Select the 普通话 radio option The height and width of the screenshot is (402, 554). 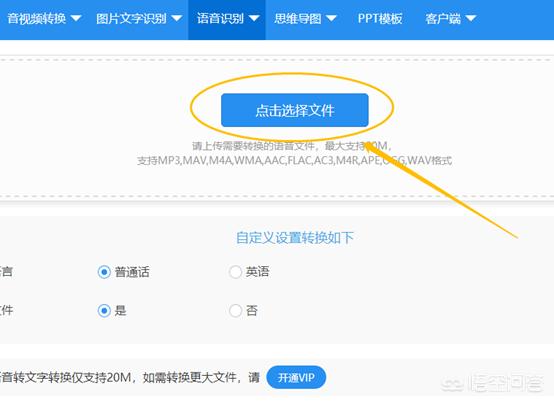(x=104, y=272)
